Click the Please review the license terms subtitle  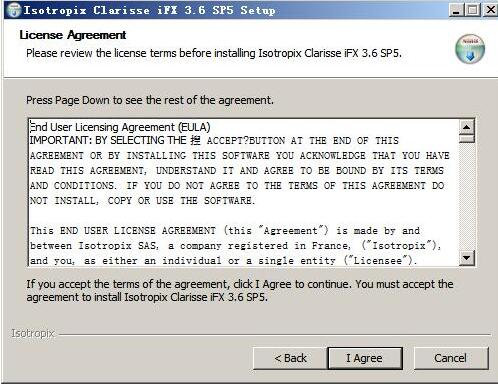coord(214,53)
